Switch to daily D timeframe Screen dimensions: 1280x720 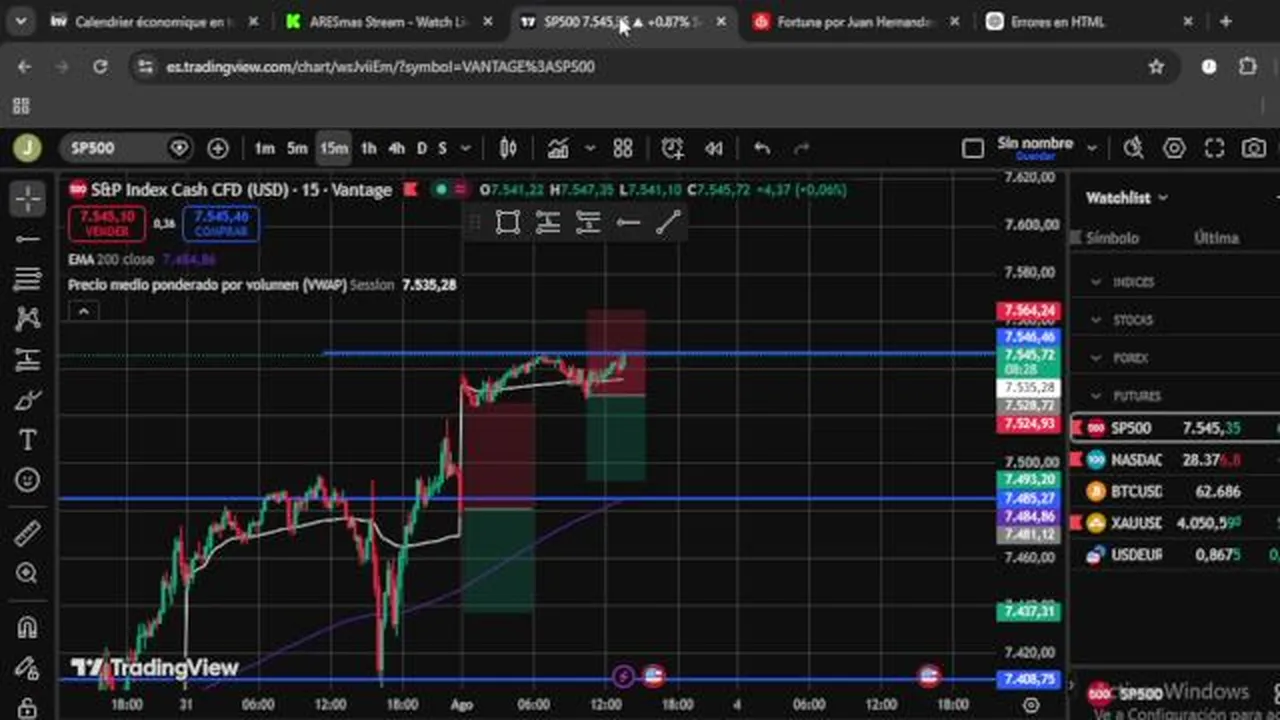pos(422,148)
